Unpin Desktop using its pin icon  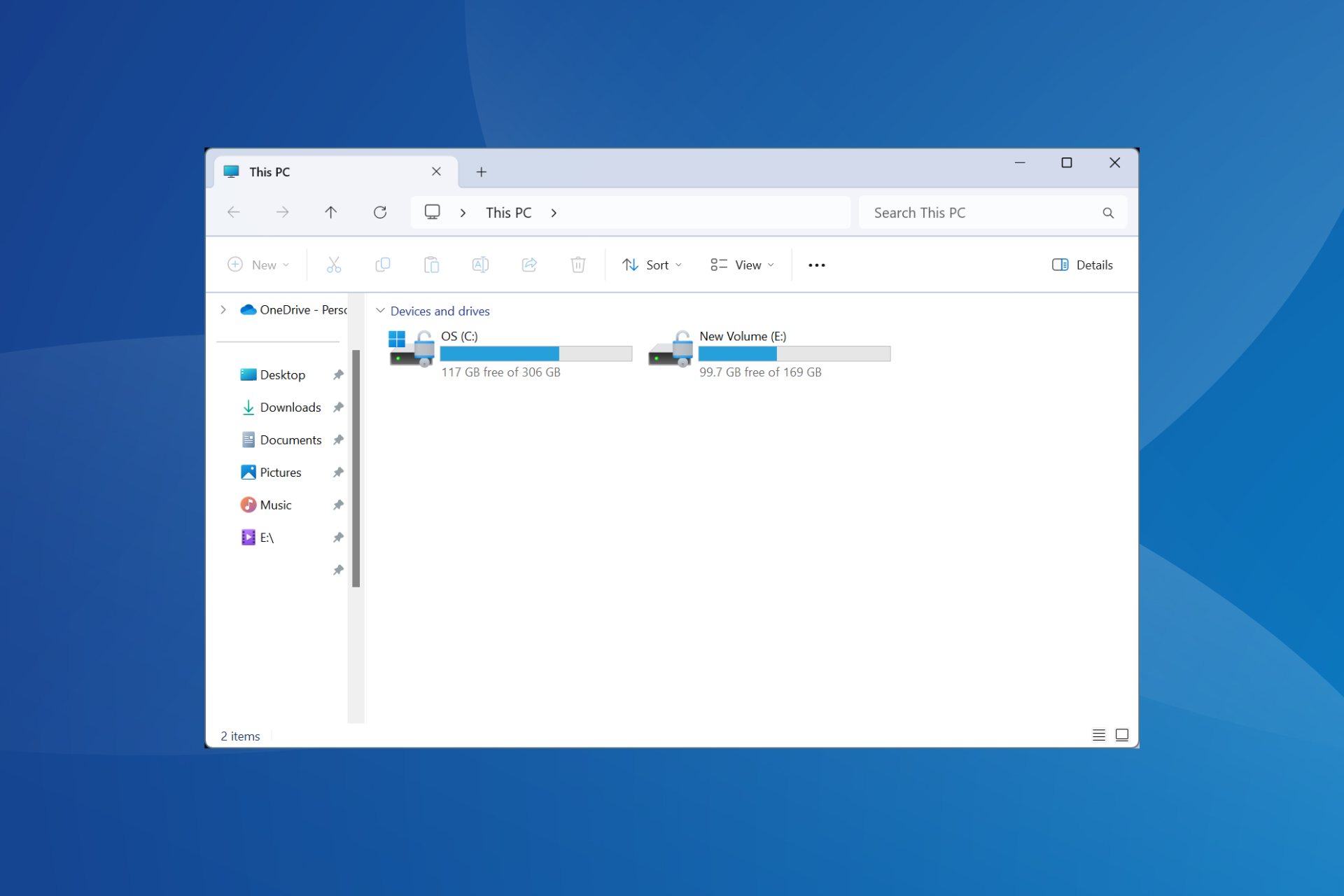pyautogui.click(x=338, y=374)
